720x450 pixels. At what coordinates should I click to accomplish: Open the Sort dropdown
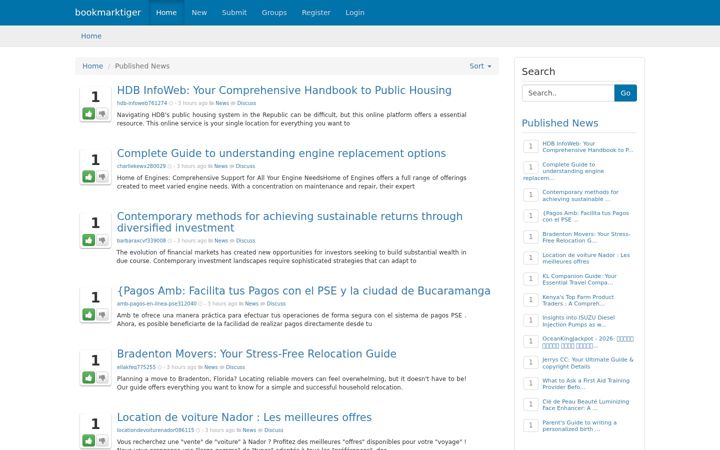(480, 66)
